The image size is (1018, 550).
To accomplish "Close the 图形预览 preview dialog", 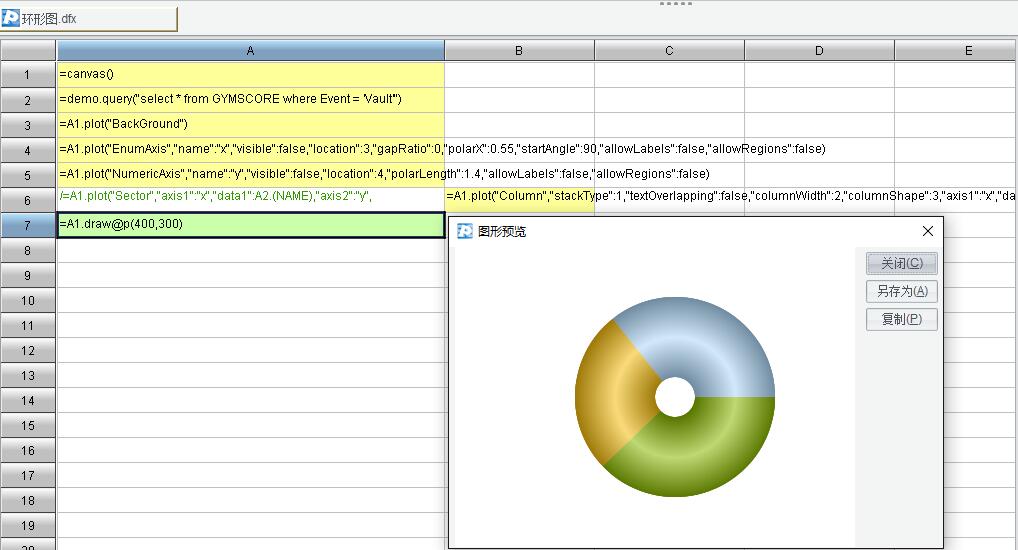I will pyautogui.click(x=927, y=231).
